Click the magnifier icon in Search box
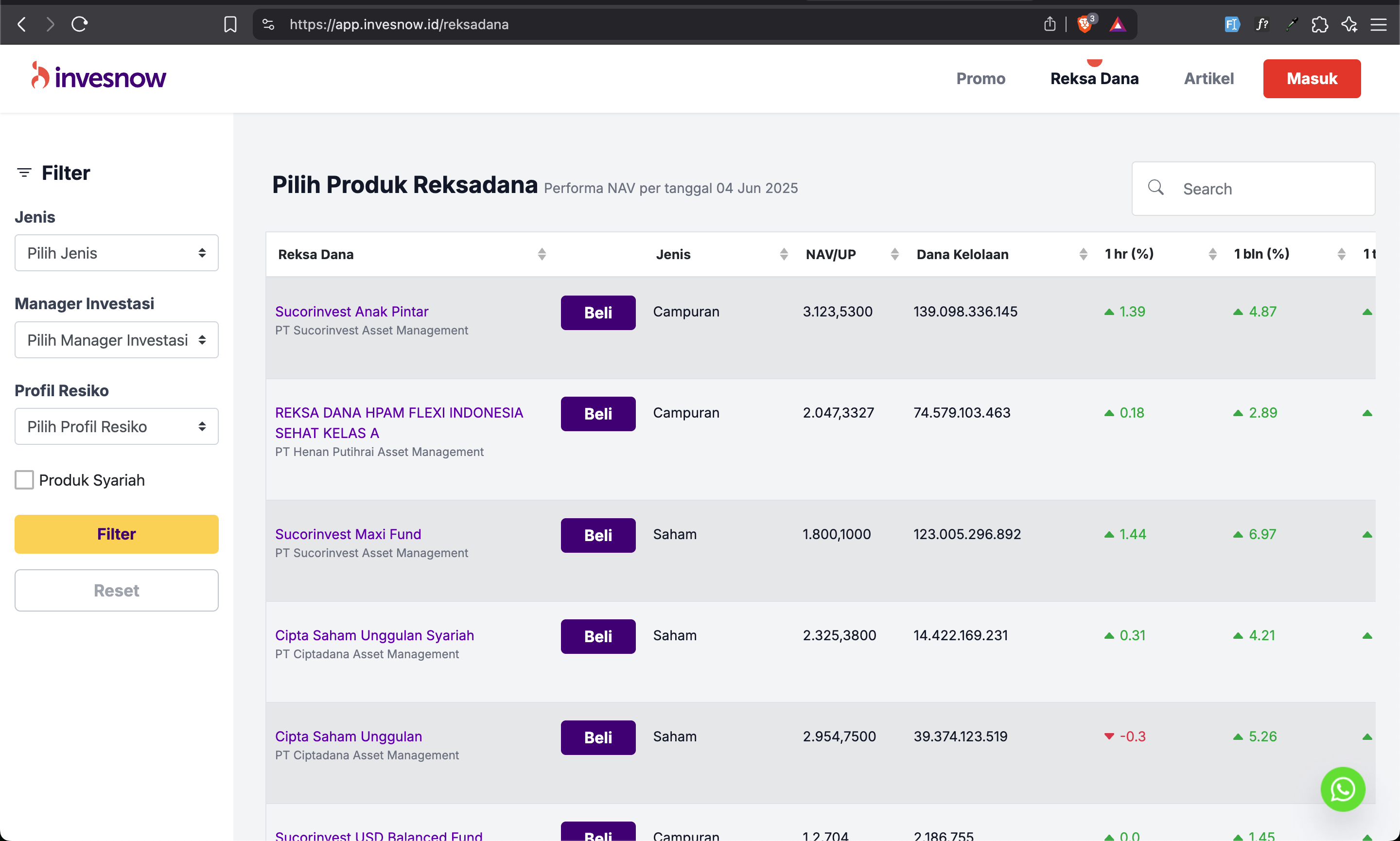Screen dimensions: 1400x841 coord(1156,187)
